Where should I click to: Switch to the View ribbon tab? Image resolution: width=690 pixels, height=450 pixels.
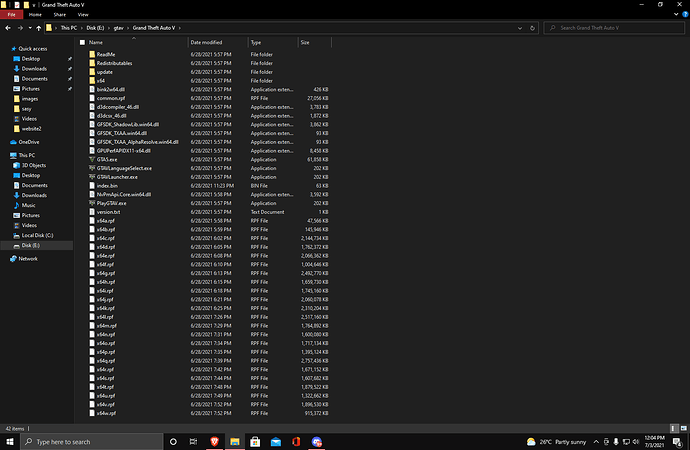pos(82,16)
